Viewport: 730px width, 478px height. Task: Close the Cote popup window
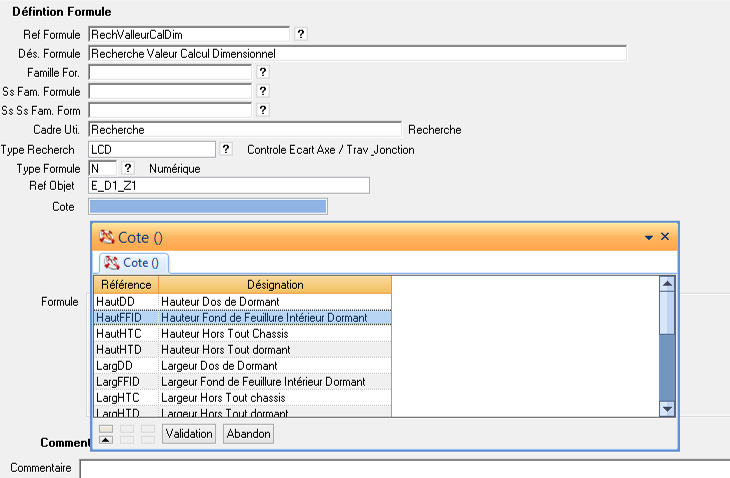coord(665,237)
